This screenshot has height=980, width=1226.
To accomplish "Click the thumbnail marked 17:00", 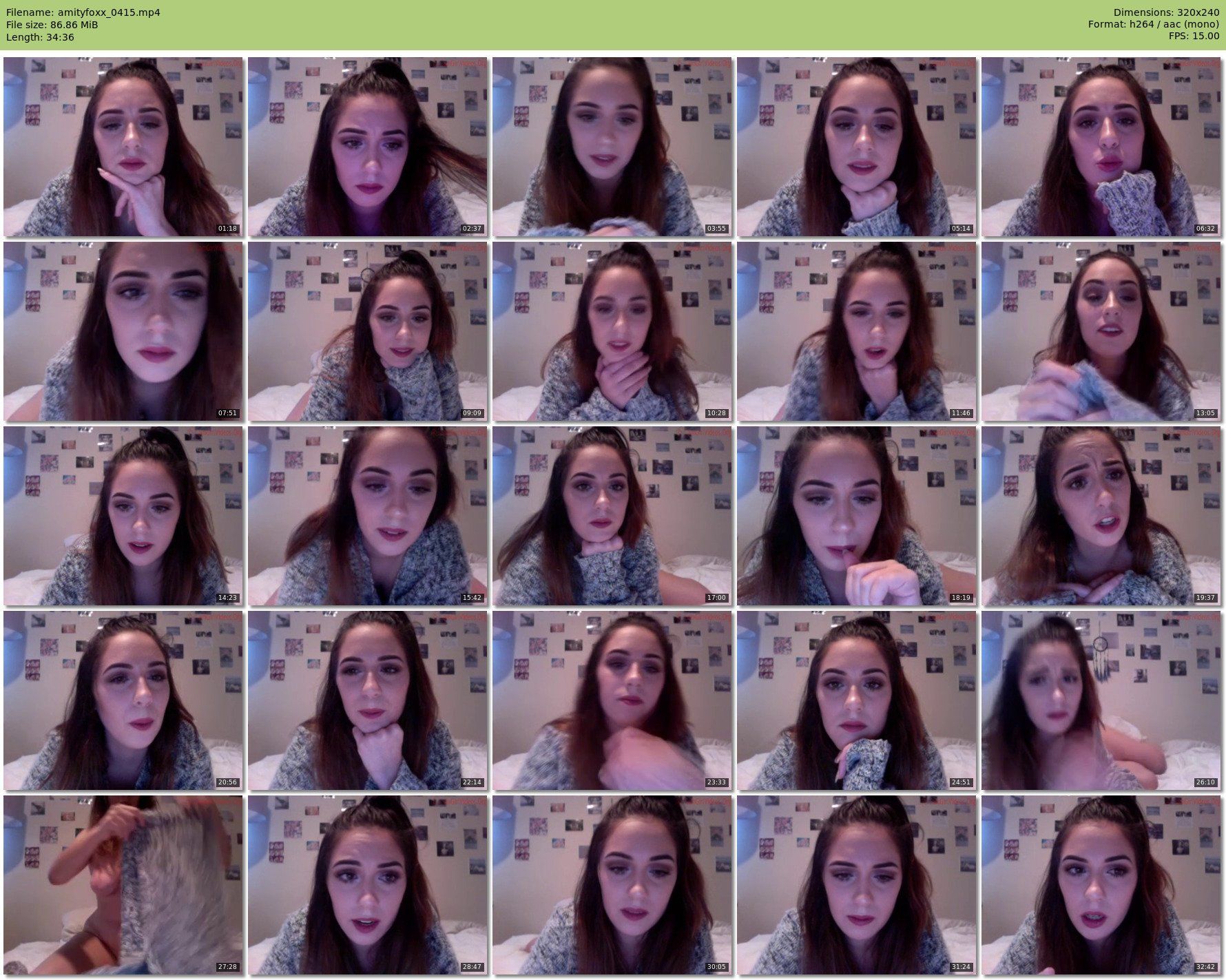I will [612, 516].
